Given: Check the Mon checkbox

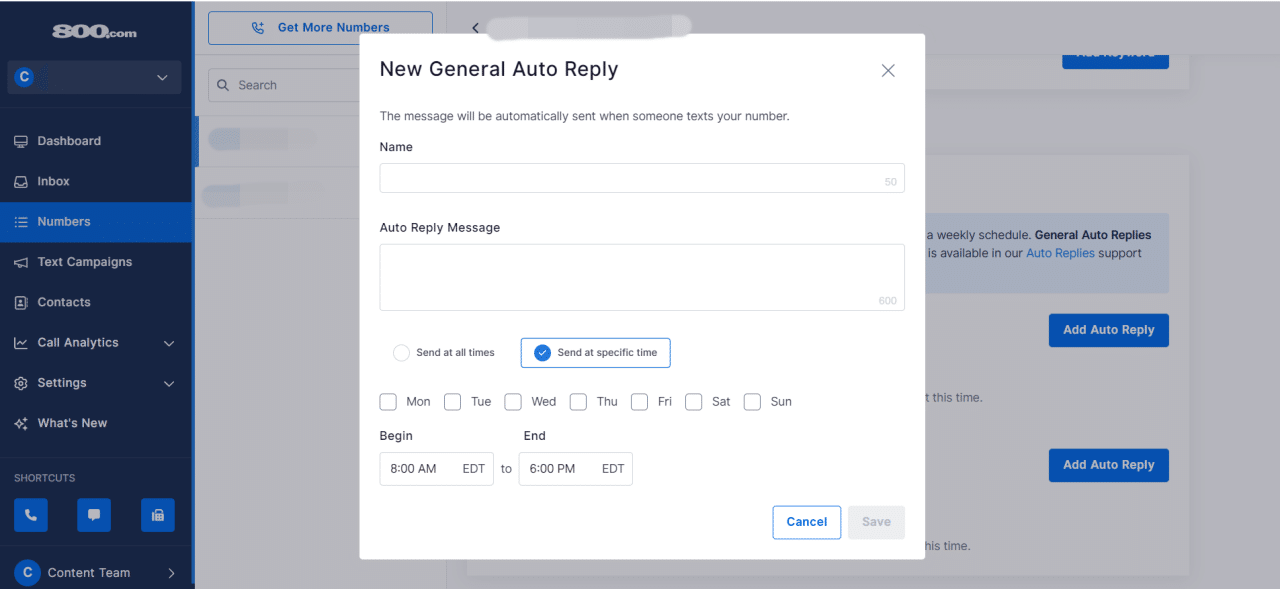Looking at the screenshot, I should [388, 401].
